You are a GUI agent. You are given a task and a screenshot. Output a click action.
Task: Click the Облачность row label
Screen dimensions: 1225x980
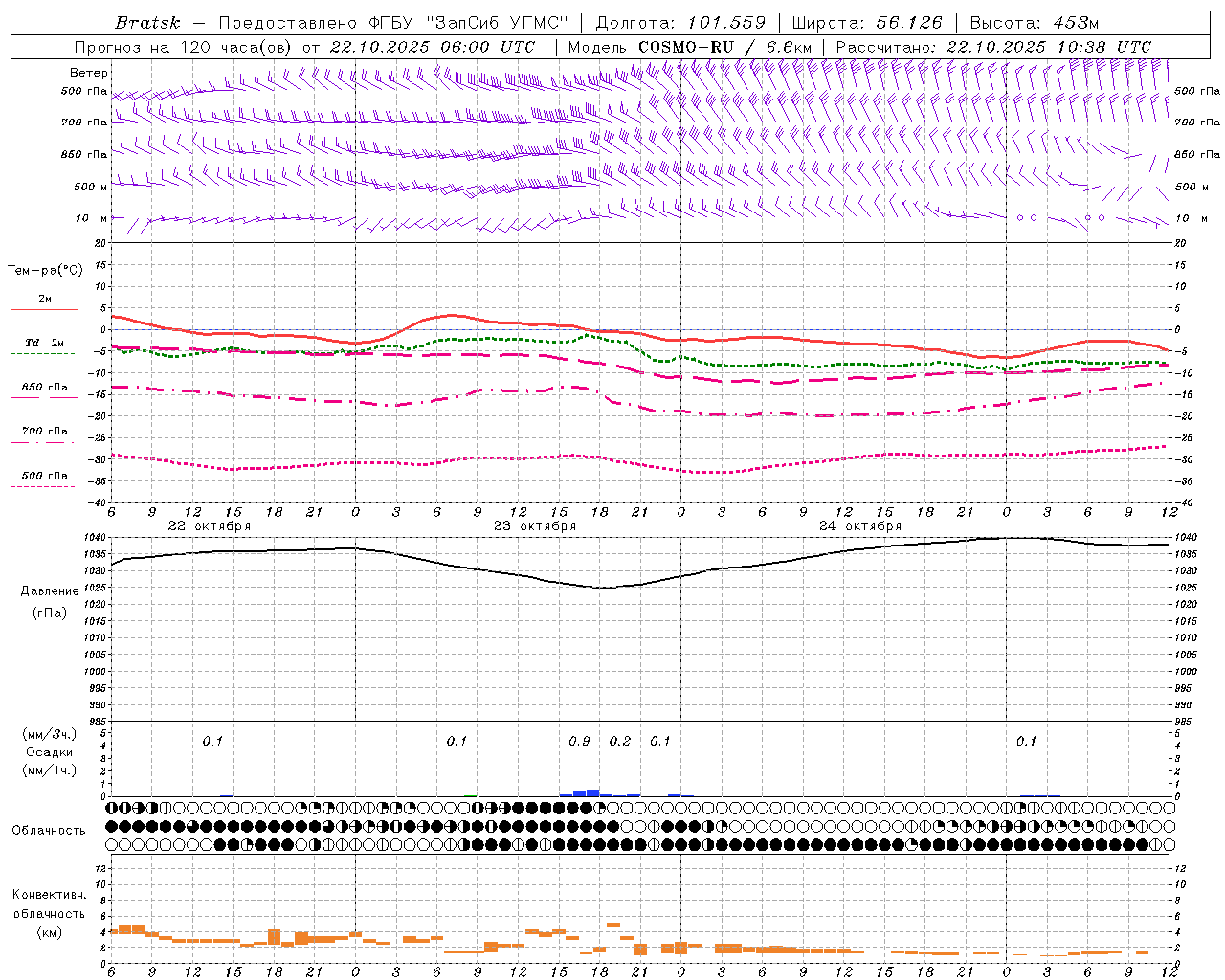pos(49,831)
